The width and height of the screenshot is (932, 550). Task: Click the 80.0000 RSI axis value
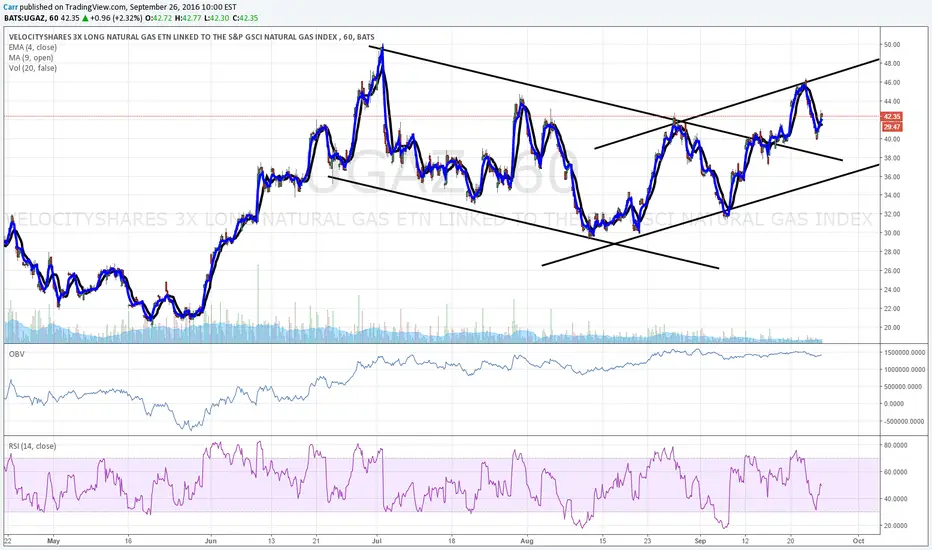pyautogui.click(x=896, y=445)
